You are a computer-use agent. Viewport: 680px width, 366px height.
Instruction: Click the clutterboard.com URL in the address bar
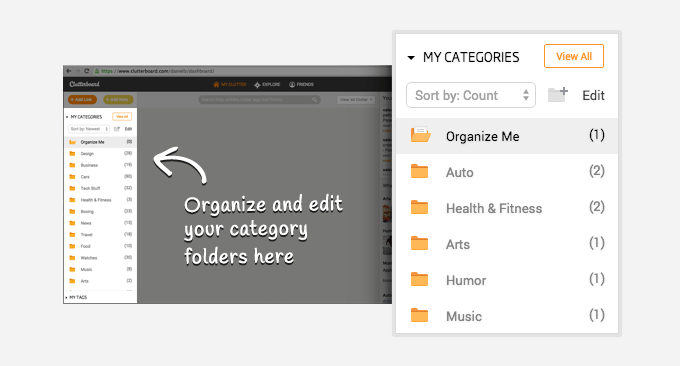(157, 71)
